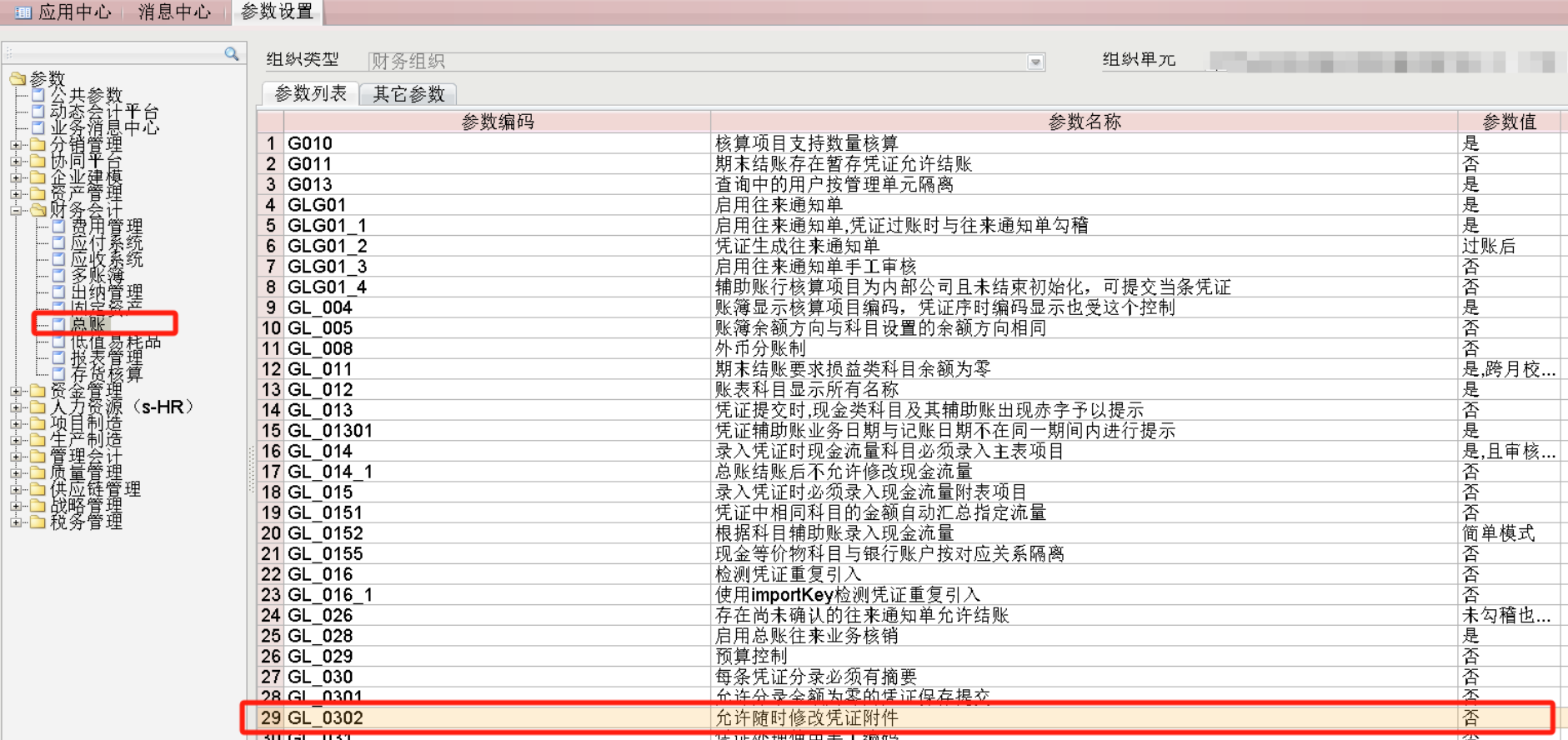Expand the 人力资源 (s-HR) node
This screenshot has height=740, width=1568.
[x=16, y=407]
